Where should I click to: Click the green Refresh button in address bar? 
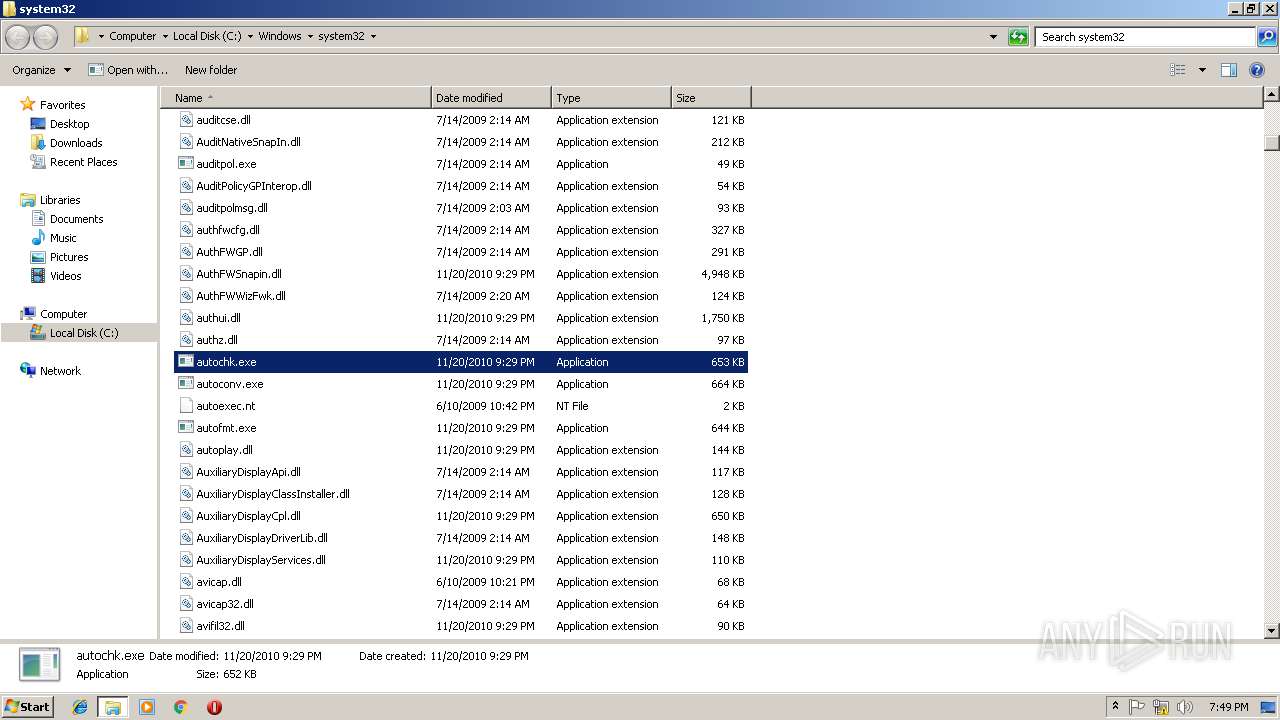point(1018,37)
